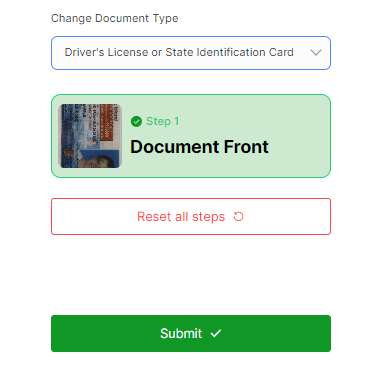Click the circular reset arrow icon

(x=238, y=217)
